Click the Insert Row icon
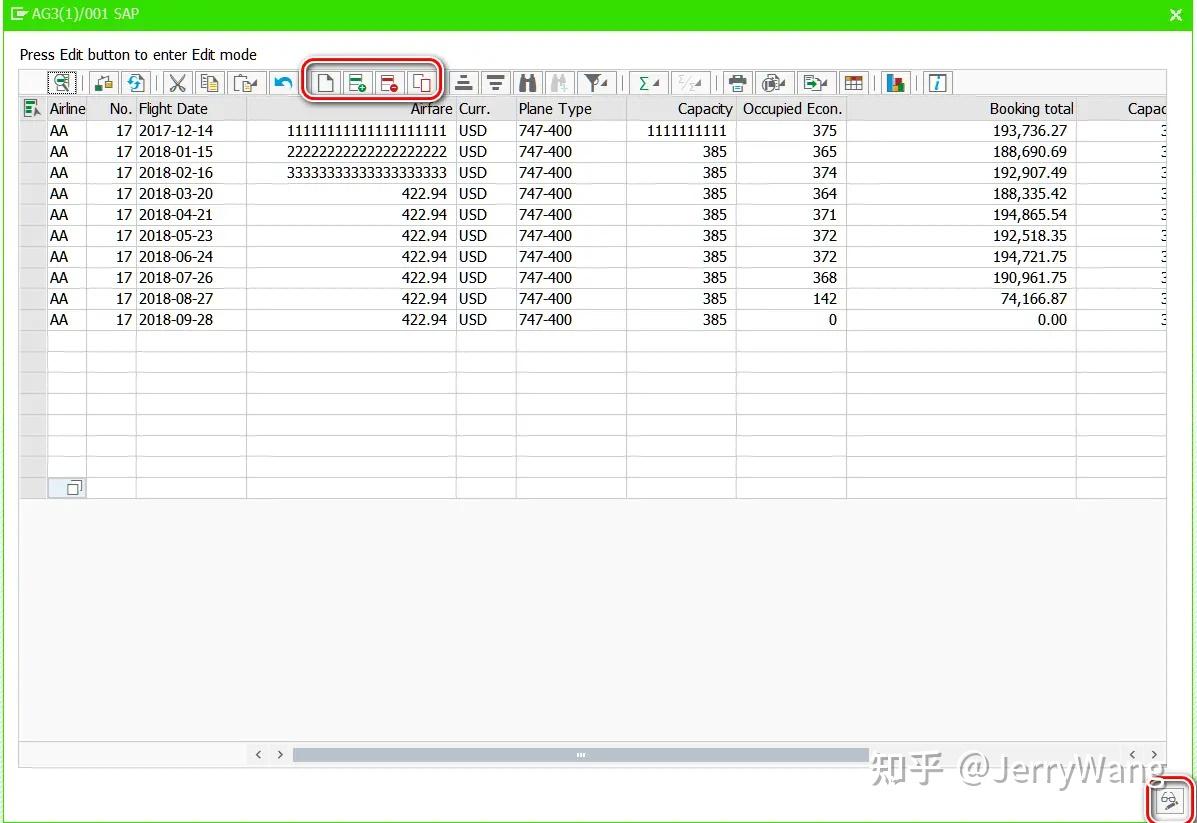 tap(358, 82)
